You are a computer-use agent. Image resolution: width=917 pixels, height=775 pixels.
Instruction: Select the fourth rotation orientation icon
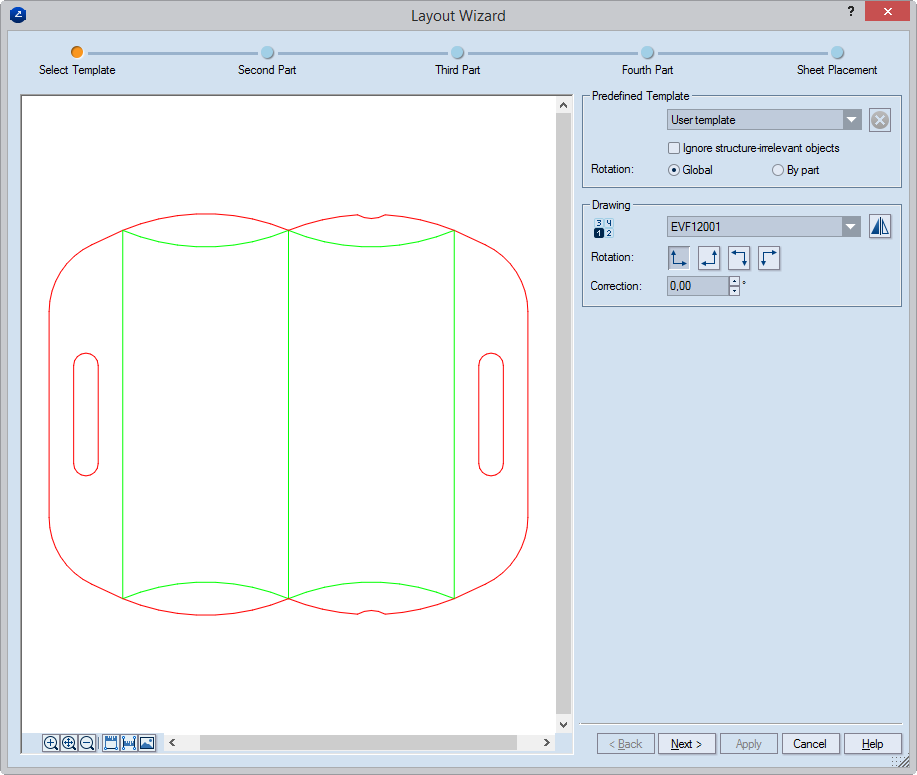coord(769,258)
